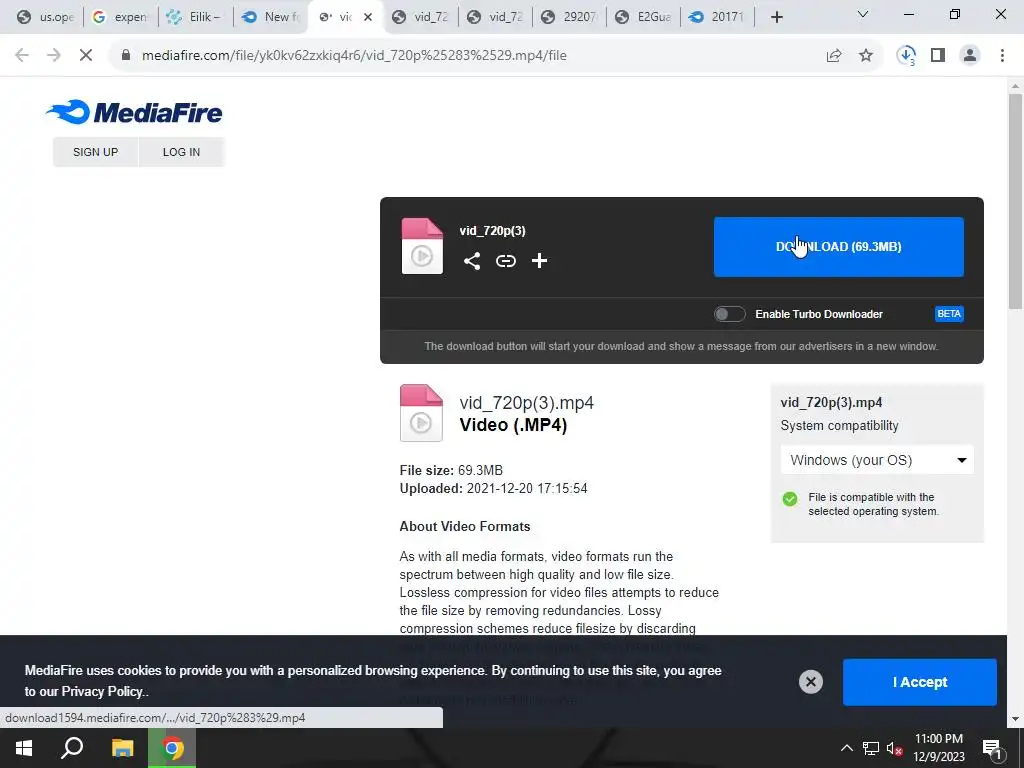Image resolution: width=1024 pixels, height=768 pixels.
Task: Click the SIGN UP button
Action: (x=95, y=152)
